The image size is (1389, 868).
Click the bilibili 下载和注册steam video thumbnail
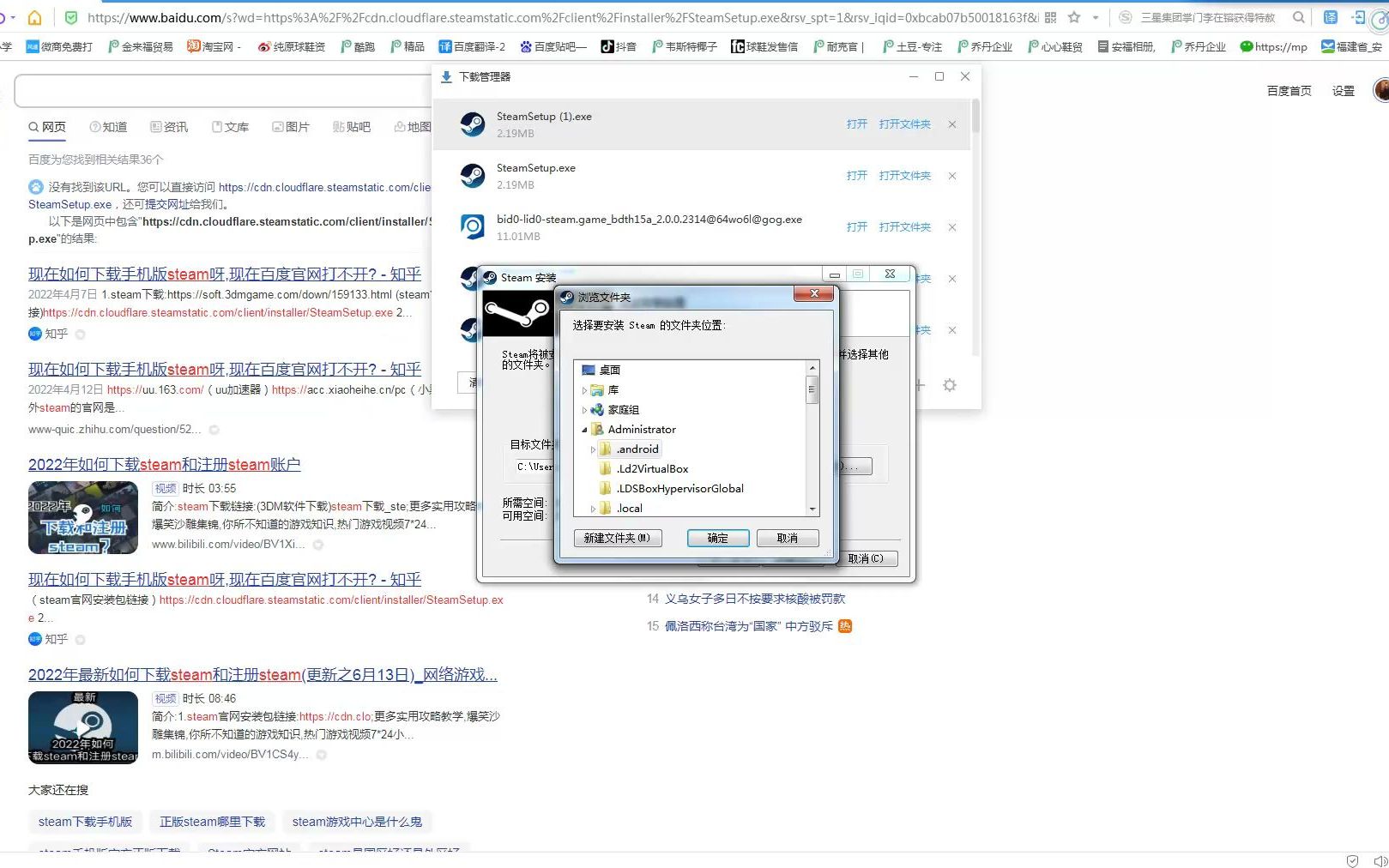point(83,518)
